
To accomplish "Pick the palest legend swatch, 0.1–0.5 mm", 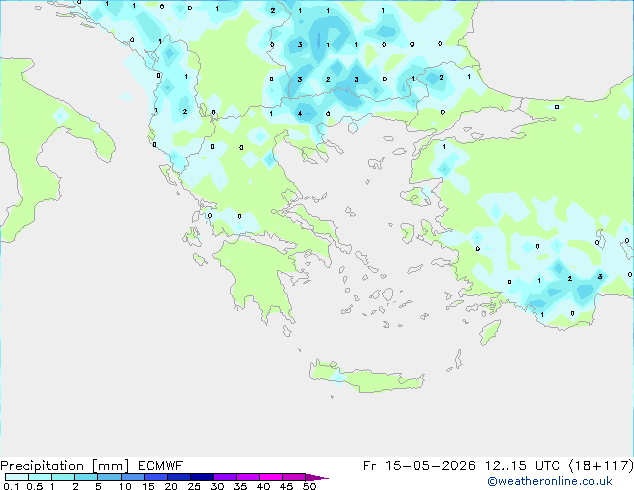I will [17, 477].
